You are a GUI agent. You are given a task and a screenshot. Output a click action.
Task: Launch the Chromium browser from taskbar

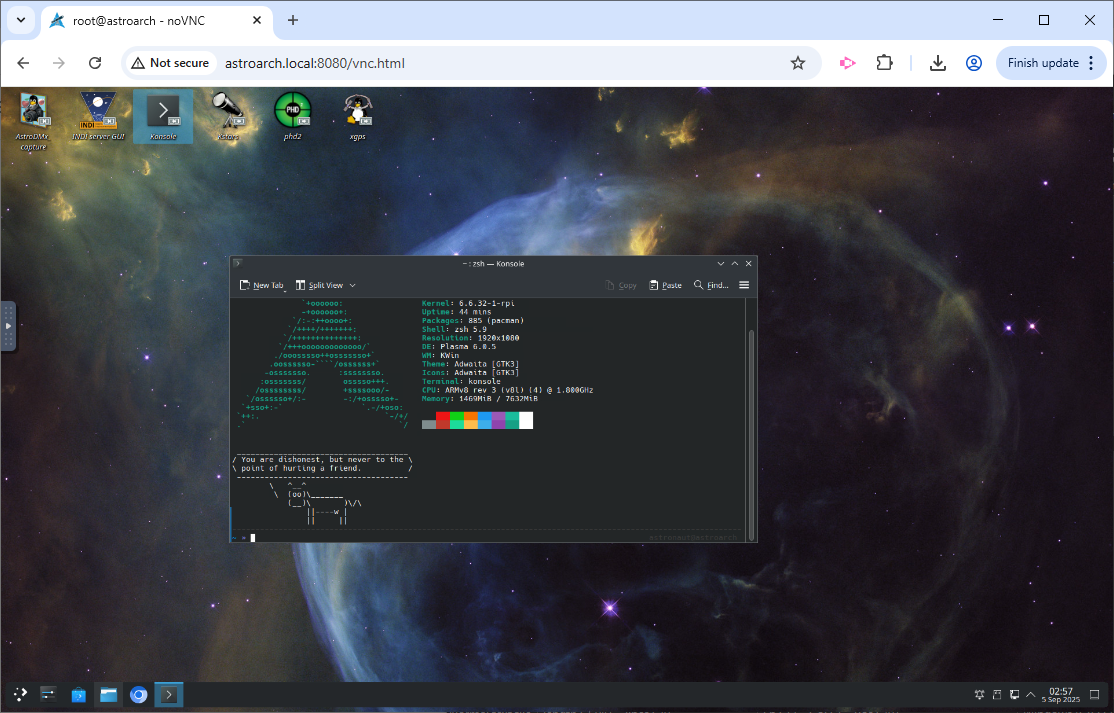(139, 694)
